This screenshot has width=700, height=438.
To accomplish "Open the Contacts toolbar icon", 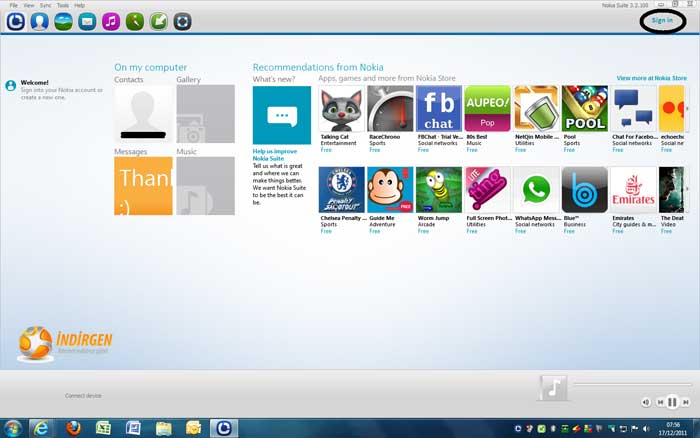I will pos(39,21).
